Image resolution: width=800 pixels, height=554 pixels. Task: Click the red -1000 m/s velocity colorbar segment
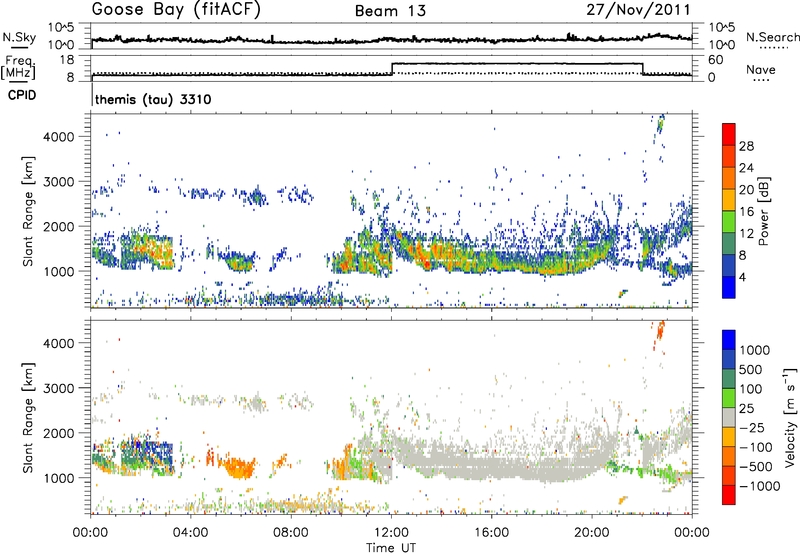(729, 495)
